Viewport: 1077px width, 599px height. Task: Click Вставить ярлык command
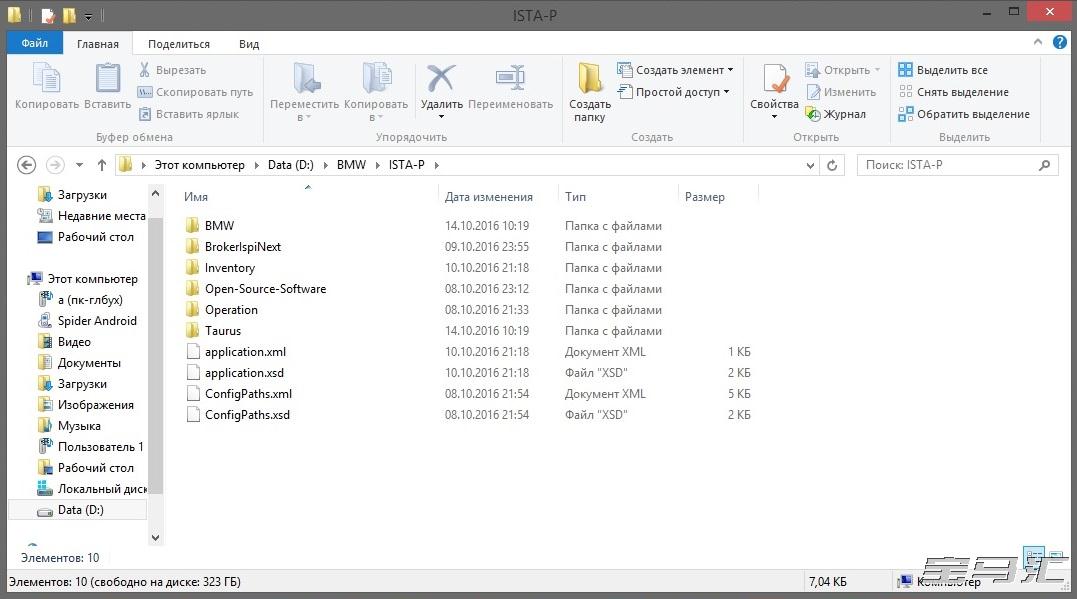[189, 114]
